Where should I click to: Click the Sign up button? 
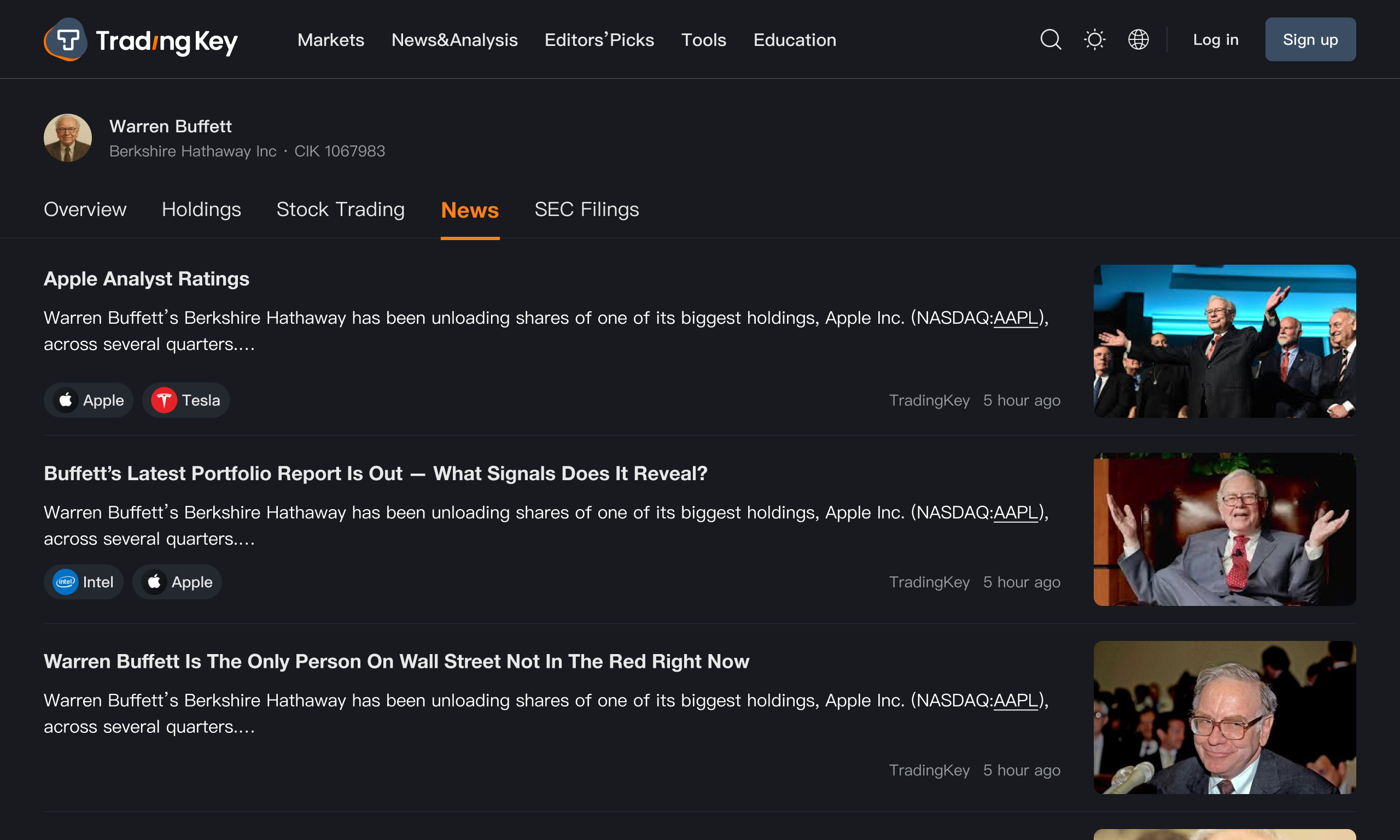(x=1310, y=39)
